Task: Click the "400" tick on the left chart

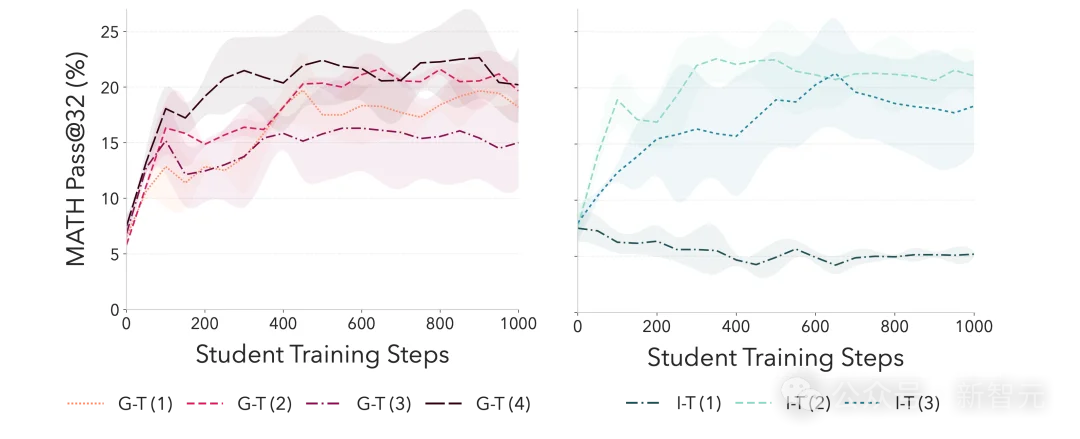Action: click(x=283, y=324)
